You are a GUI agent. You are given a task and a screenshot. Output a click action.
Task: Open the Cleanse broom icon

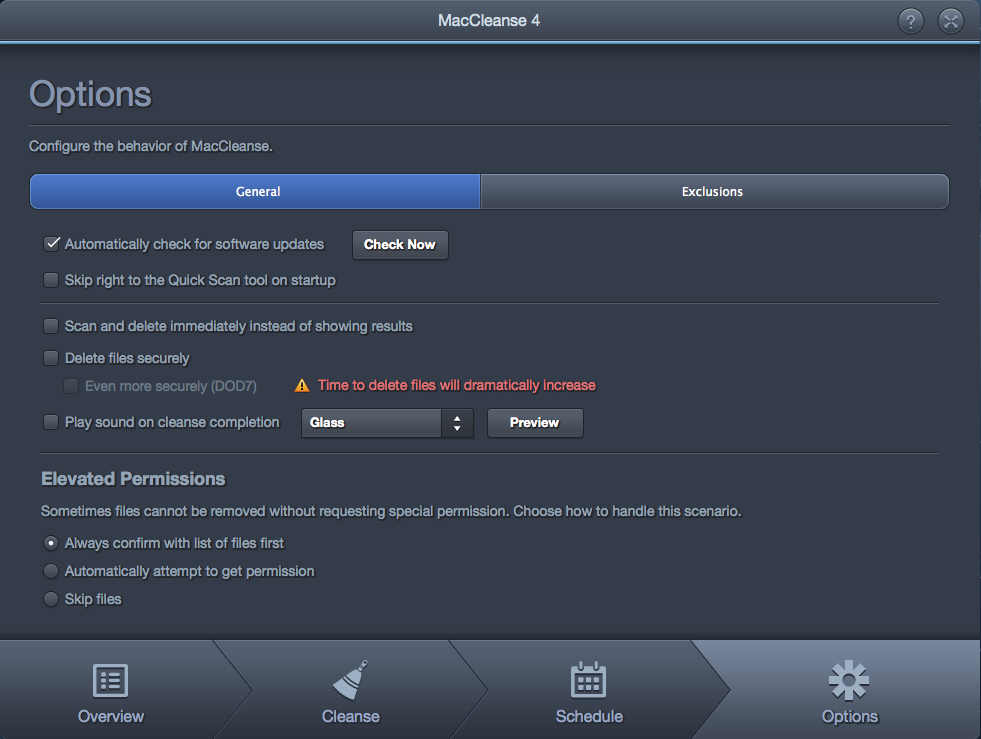(x=350, y=680)
